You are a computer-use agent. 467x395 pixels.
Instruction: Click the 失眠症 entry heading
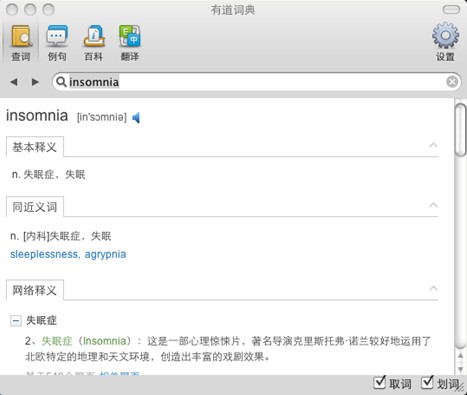click(x=41, y=321)
